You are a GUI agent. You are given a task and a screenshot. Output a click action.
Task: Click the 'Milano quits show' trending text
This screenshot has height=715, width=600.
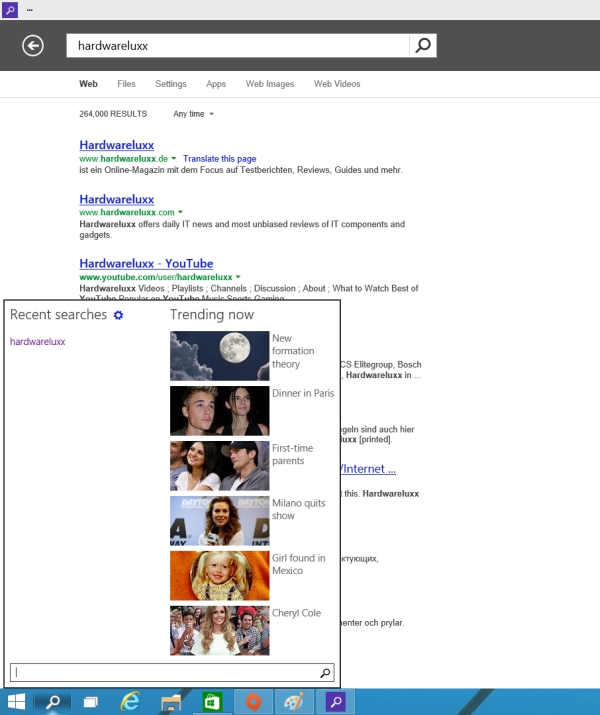click(x=299, y=509)
